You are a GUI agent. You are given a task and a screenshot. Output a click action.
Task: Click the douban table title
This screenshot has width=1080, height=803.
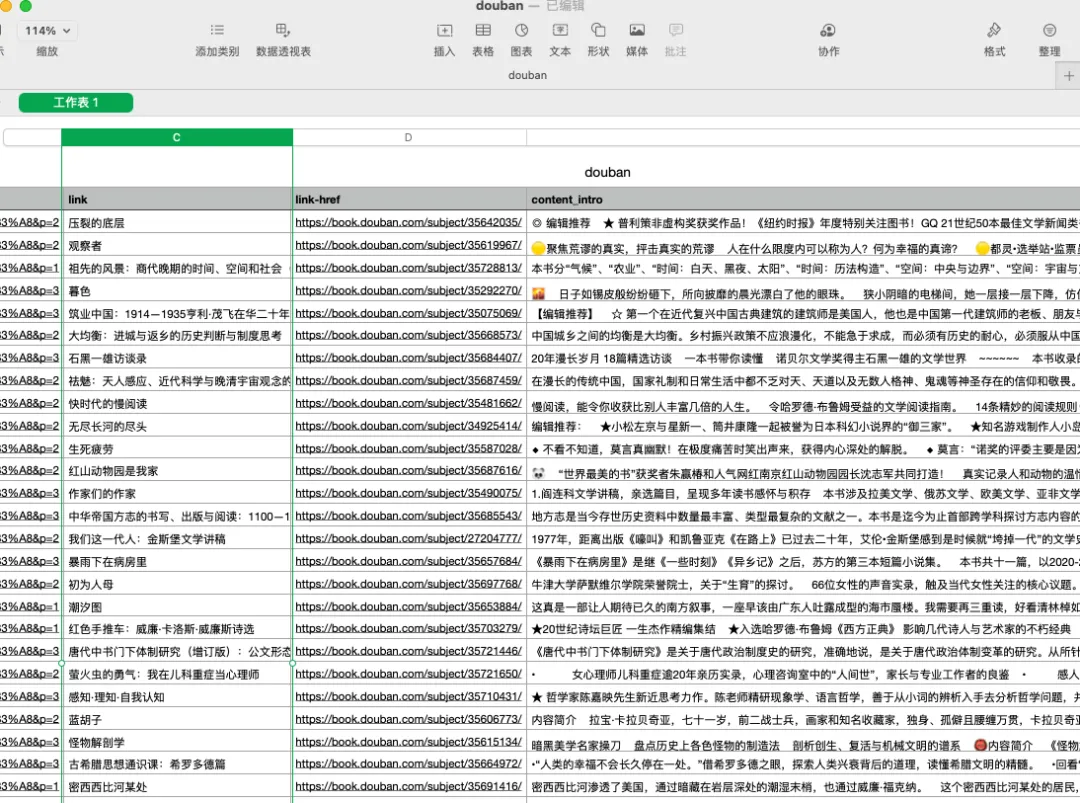coord(607,172)
